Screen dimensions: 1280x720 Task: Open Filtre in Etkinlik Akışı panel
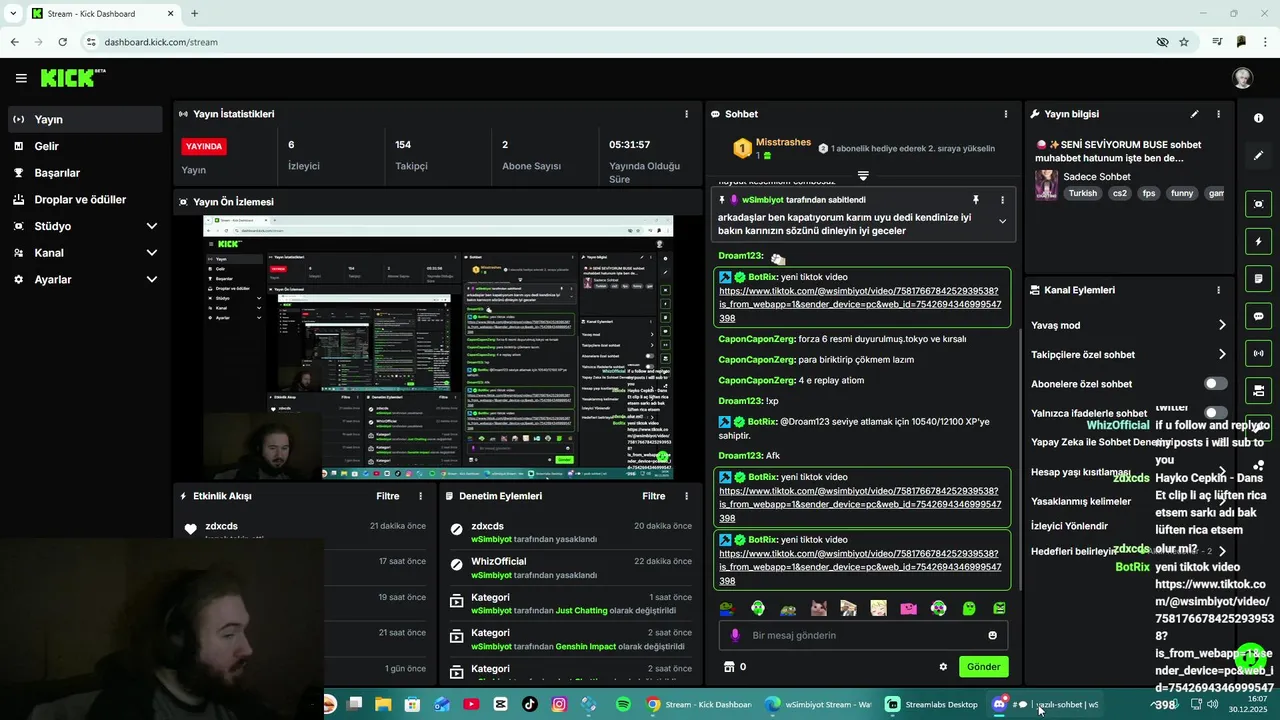(x=388, y=496)
